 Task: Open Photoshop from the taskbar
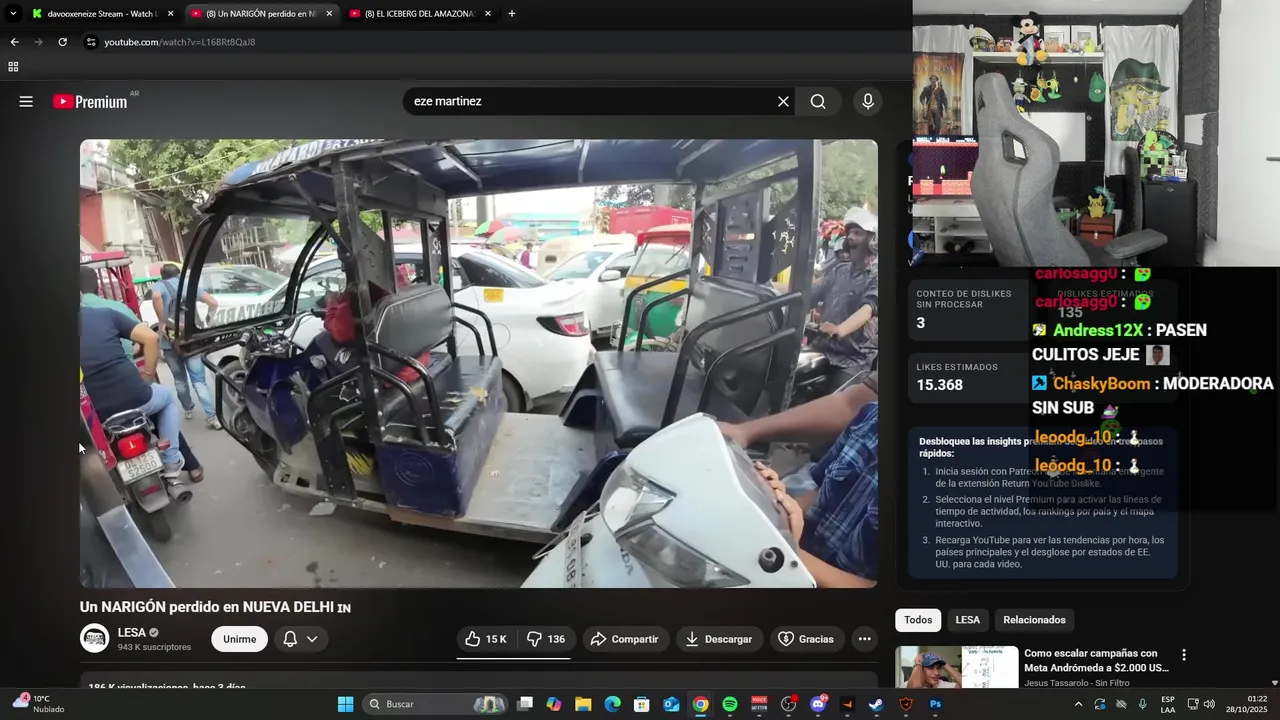[x=935, y=704]
